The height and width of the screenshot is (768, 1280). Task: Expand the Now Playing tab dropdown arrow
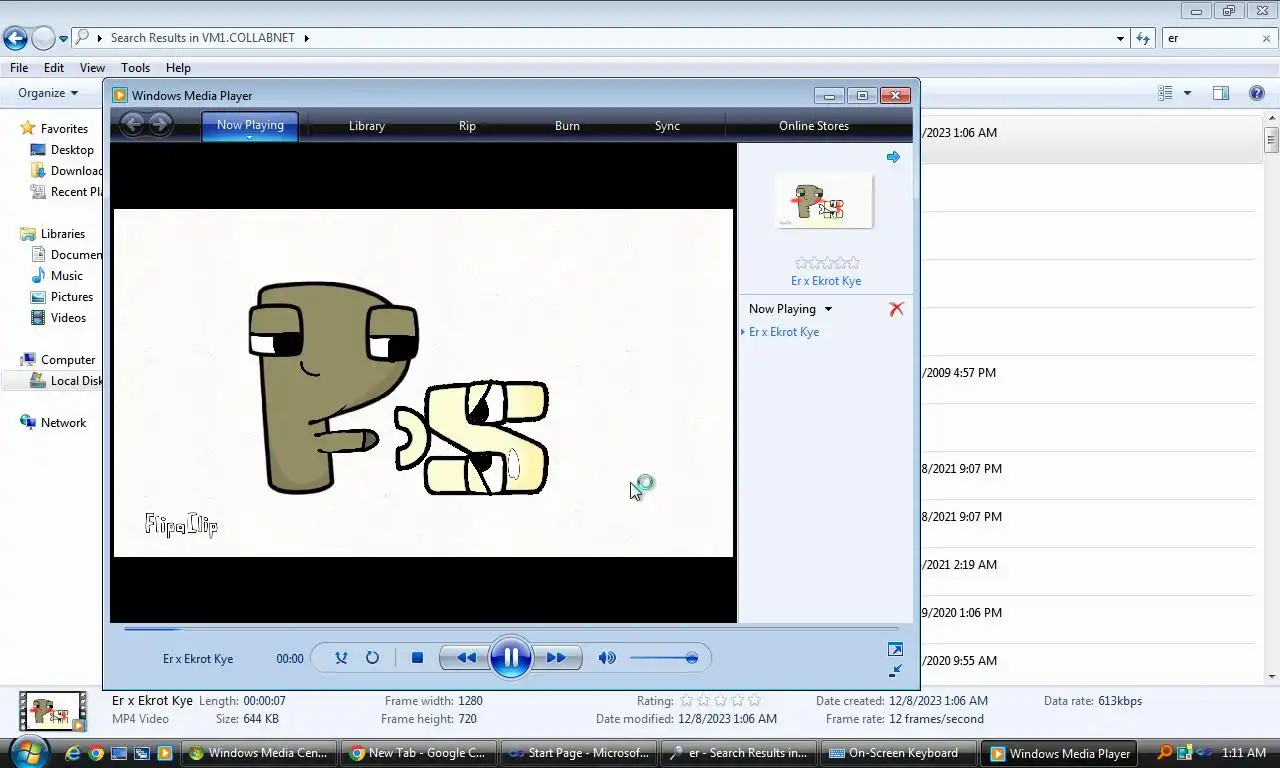coord(250,137)
